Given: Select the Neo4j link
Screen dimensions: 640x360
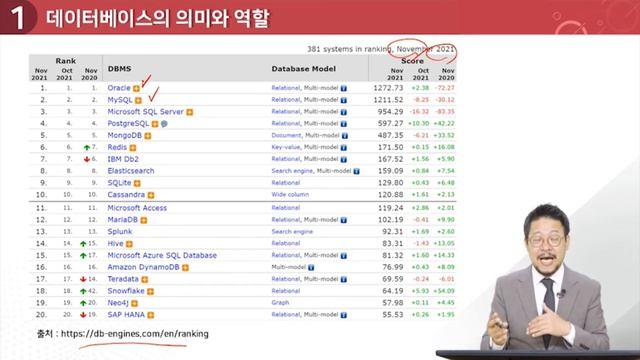Looking at the screenshot, I should pos(118,302).
